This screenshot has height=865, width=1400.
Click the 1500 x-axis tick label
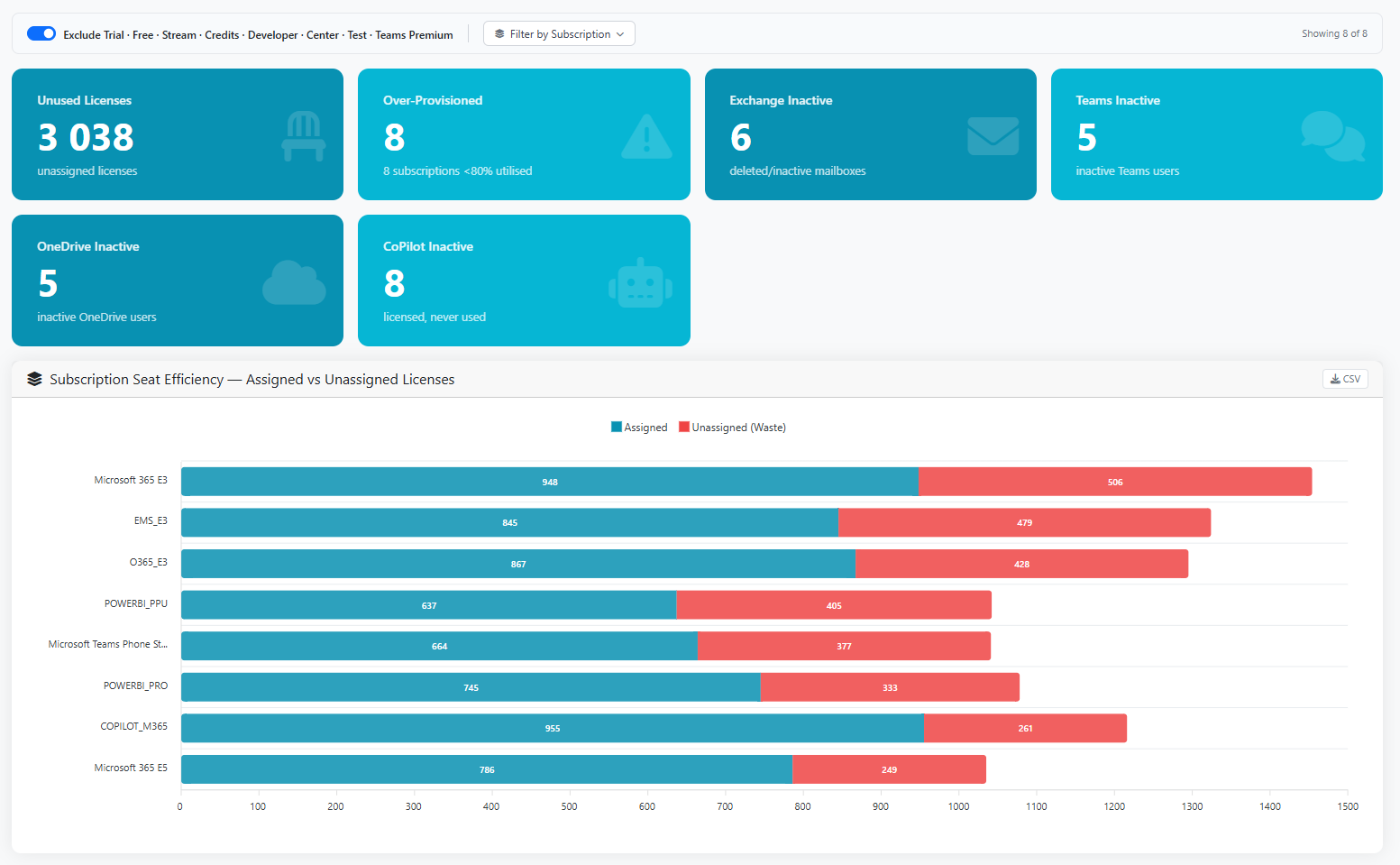(x=1348, y=806)
